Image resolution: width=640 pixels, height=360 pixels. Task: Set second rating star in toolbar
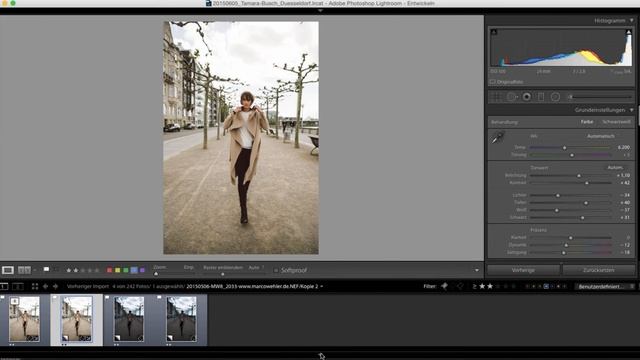(x=76, y=270)
